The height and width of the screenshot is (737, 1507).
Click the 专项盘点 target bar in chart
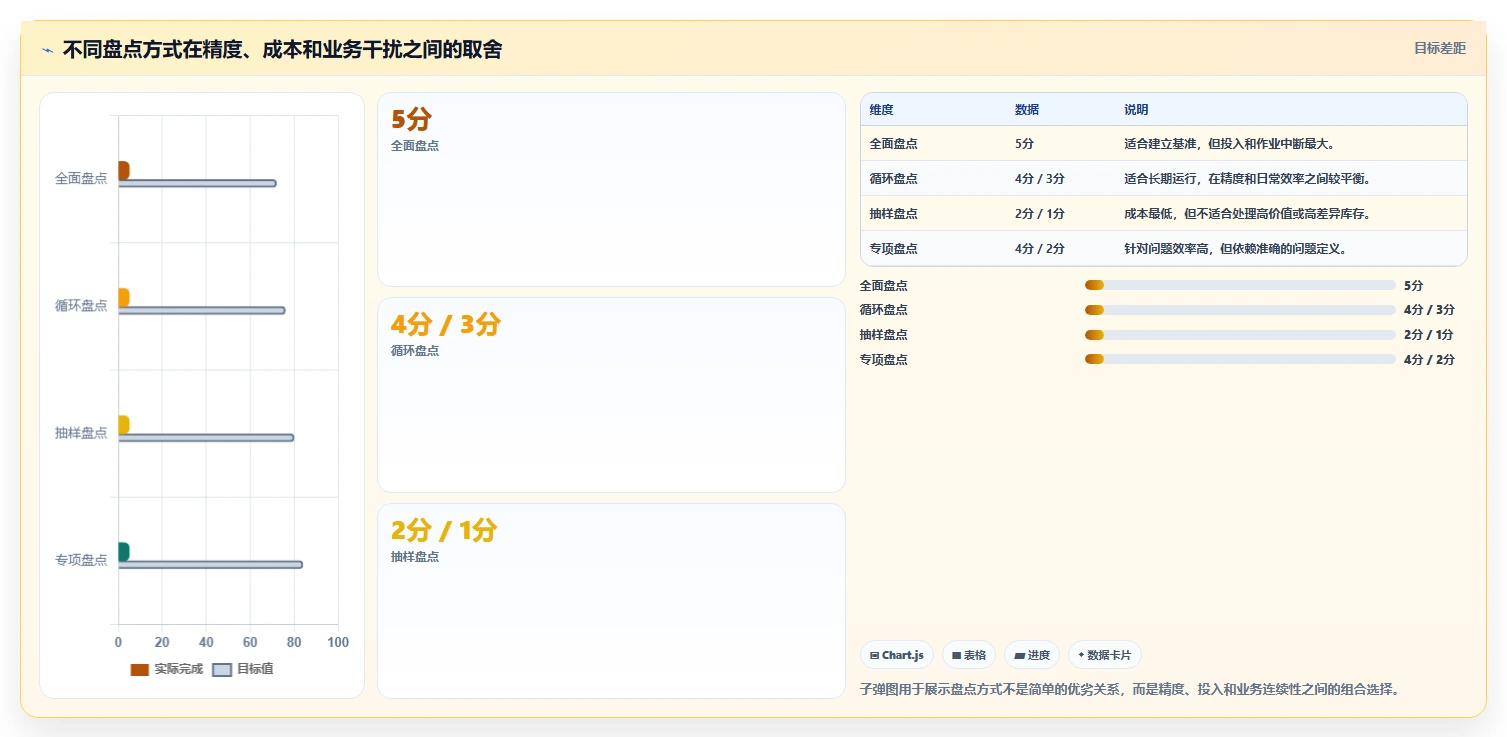pos(210,564)
